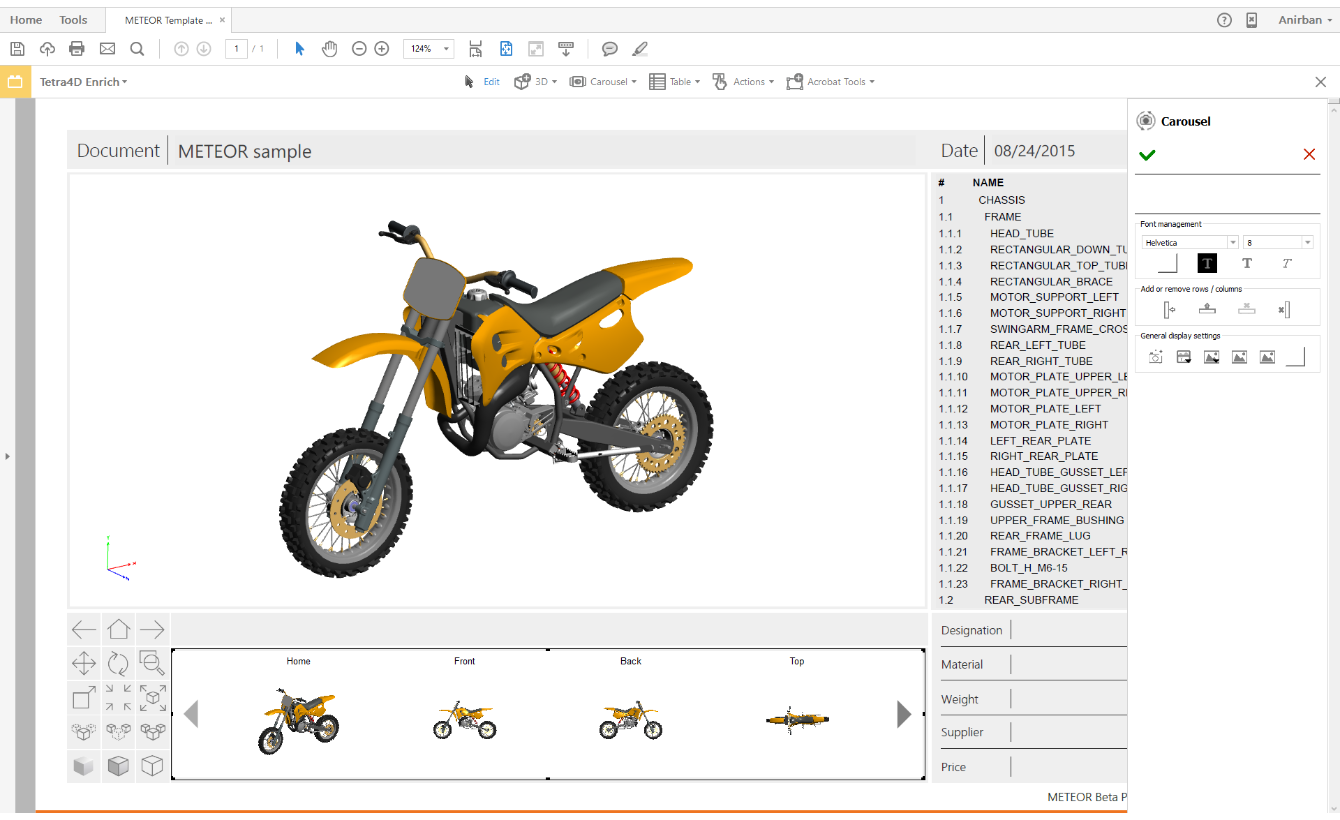Click the home view house icon
The height and width of the screenshot is (820, 1340).
[118, 629]
